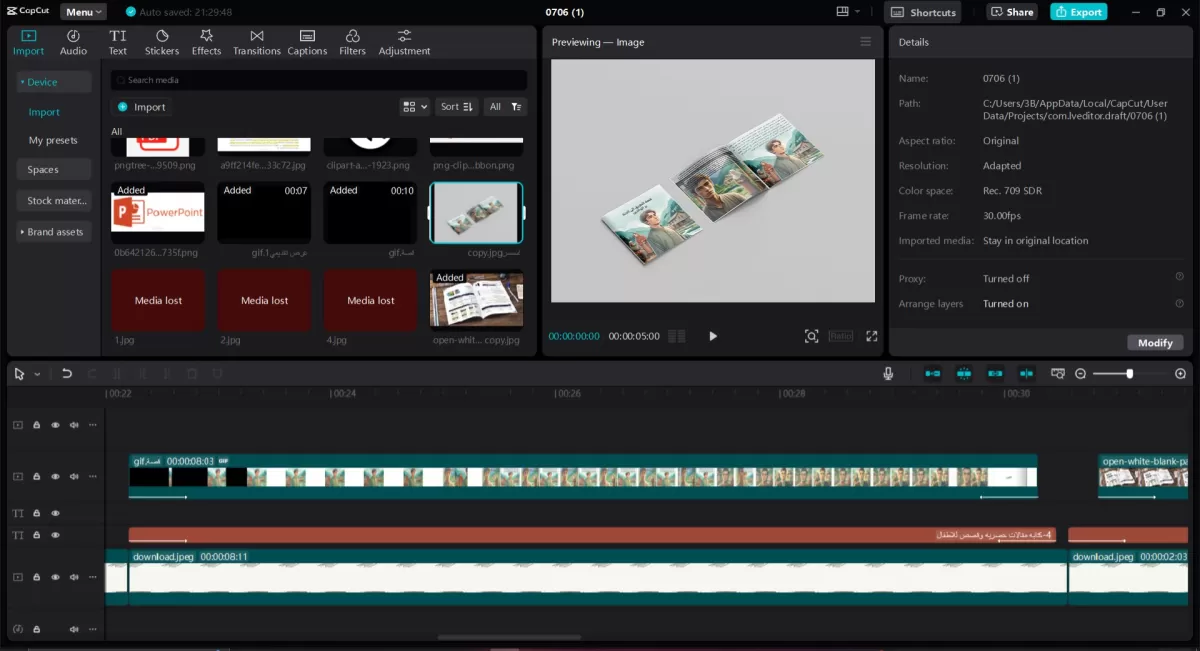The height and width of the screenshot is (651, 1200).
Task: Lock the download.jpeg main track
Action: point(36,577)
